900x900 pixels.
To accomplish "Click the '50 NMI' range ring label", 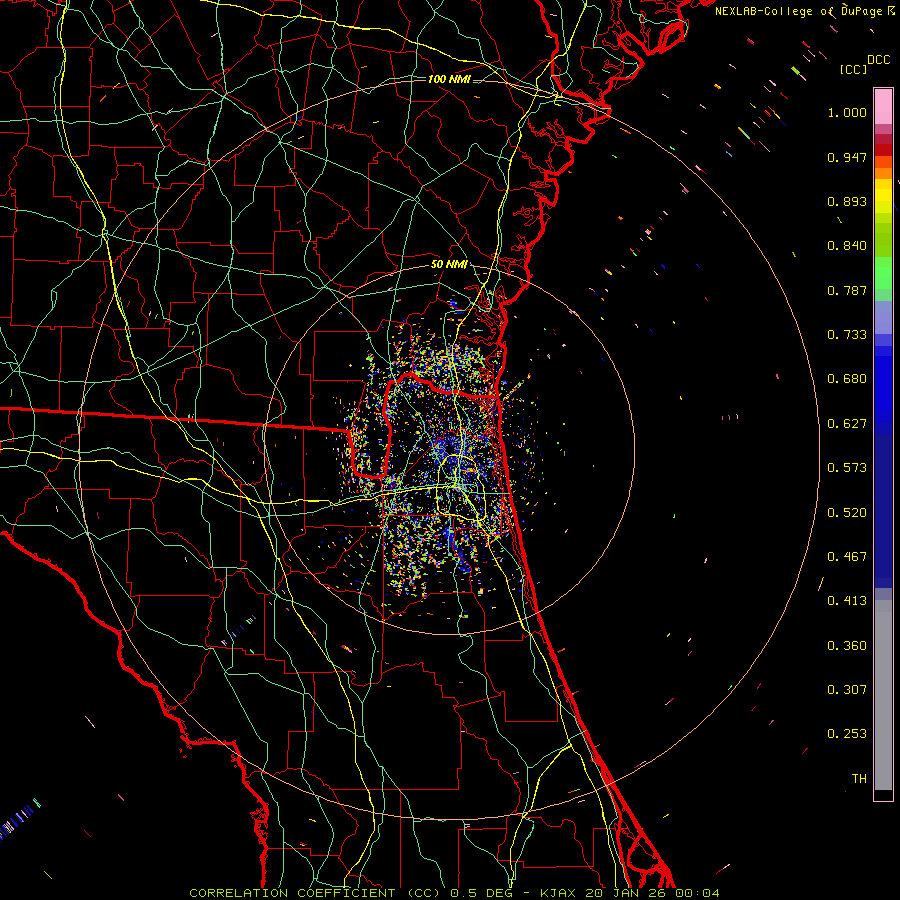I will coord(449,265).
